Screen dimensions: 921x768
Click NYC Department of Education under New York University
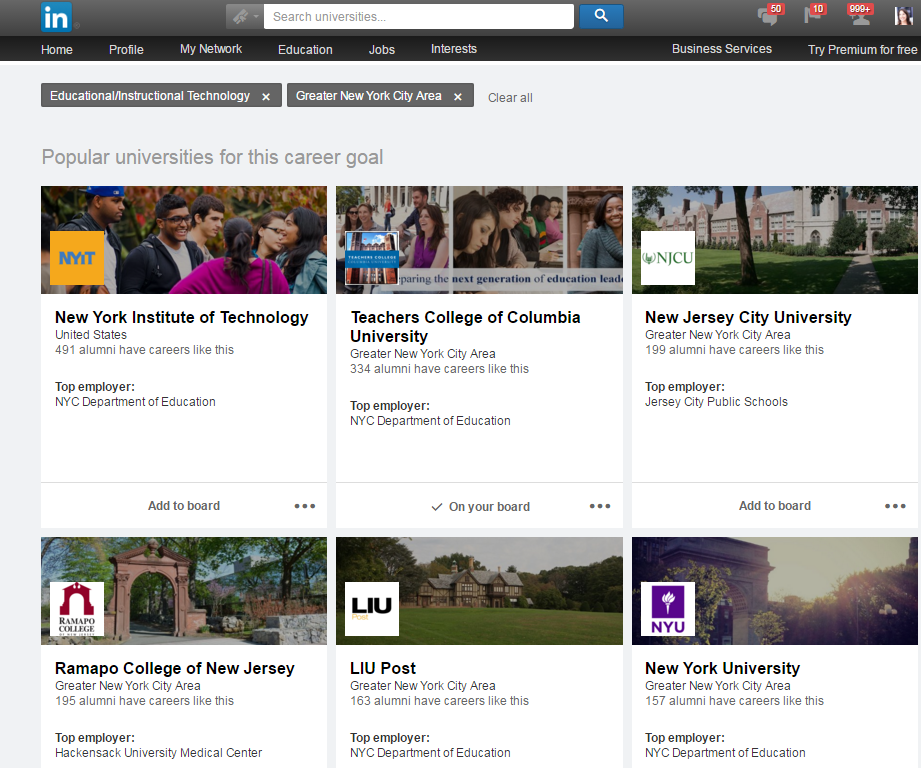725,753
